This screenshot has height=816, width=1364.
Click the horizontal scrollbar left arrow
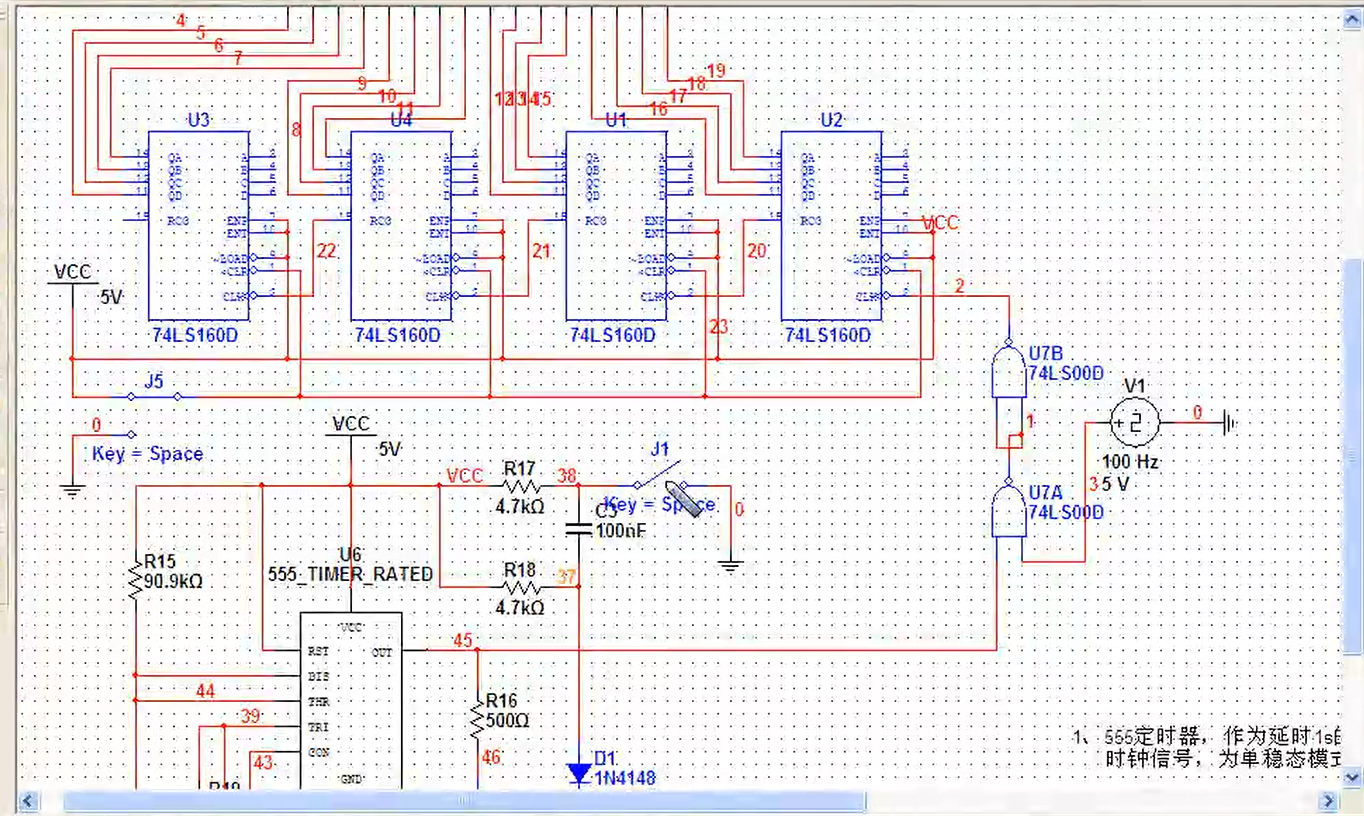[x=28, y=801]
